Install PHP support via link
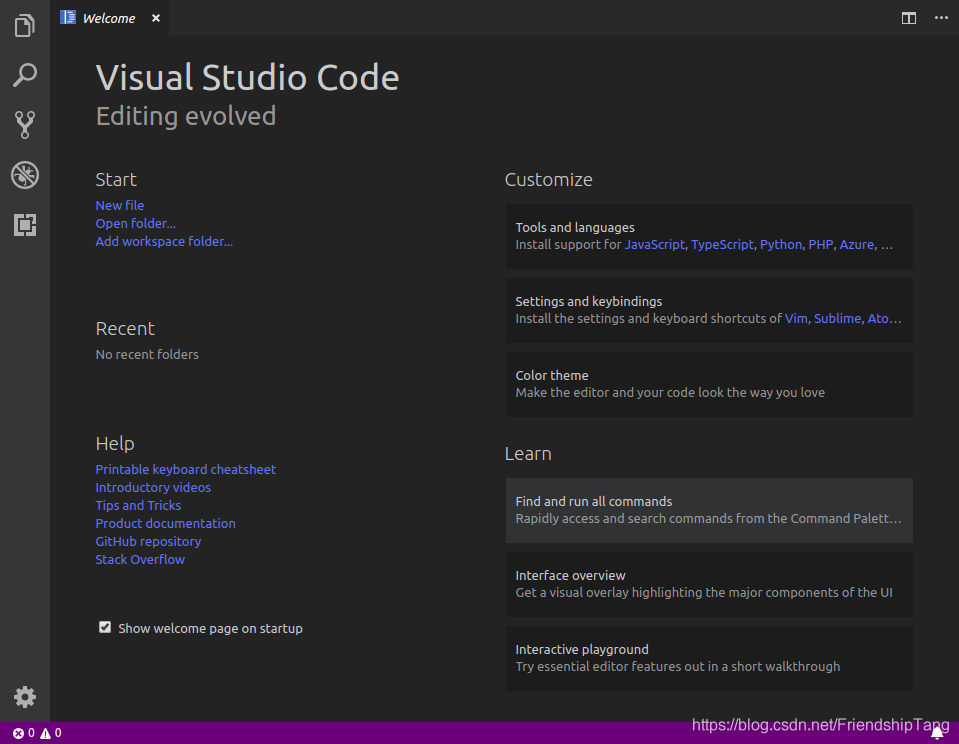 point(821,245)
